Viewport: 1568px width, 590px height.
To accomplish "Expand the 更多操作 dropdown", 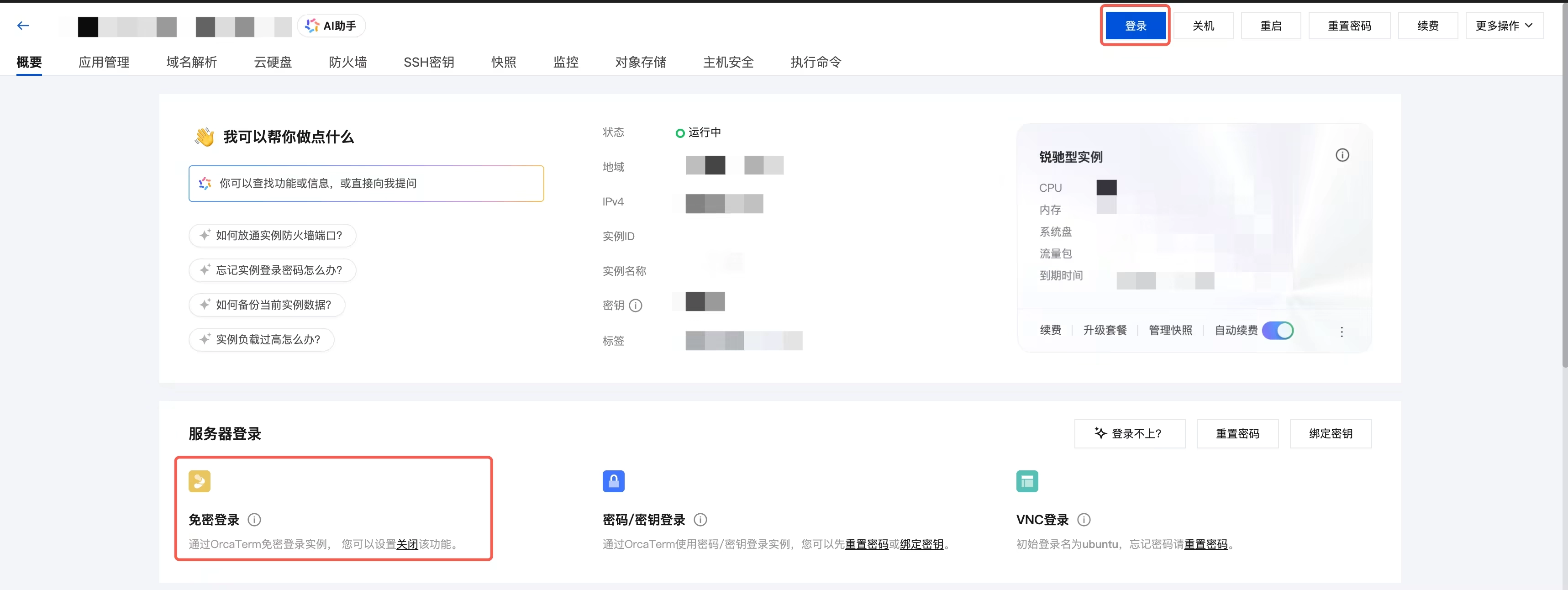I will [1504, 26].
